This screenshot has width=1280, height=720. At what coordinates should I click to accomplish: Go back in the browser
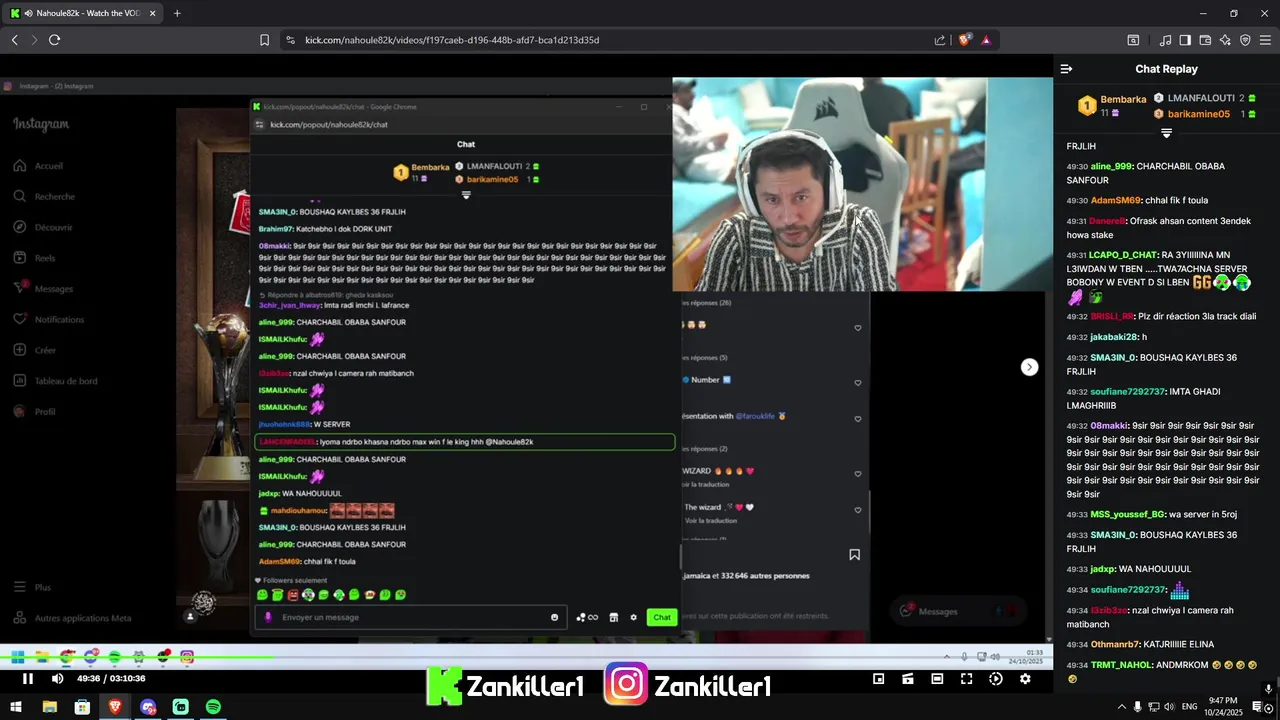click(15, 40)
